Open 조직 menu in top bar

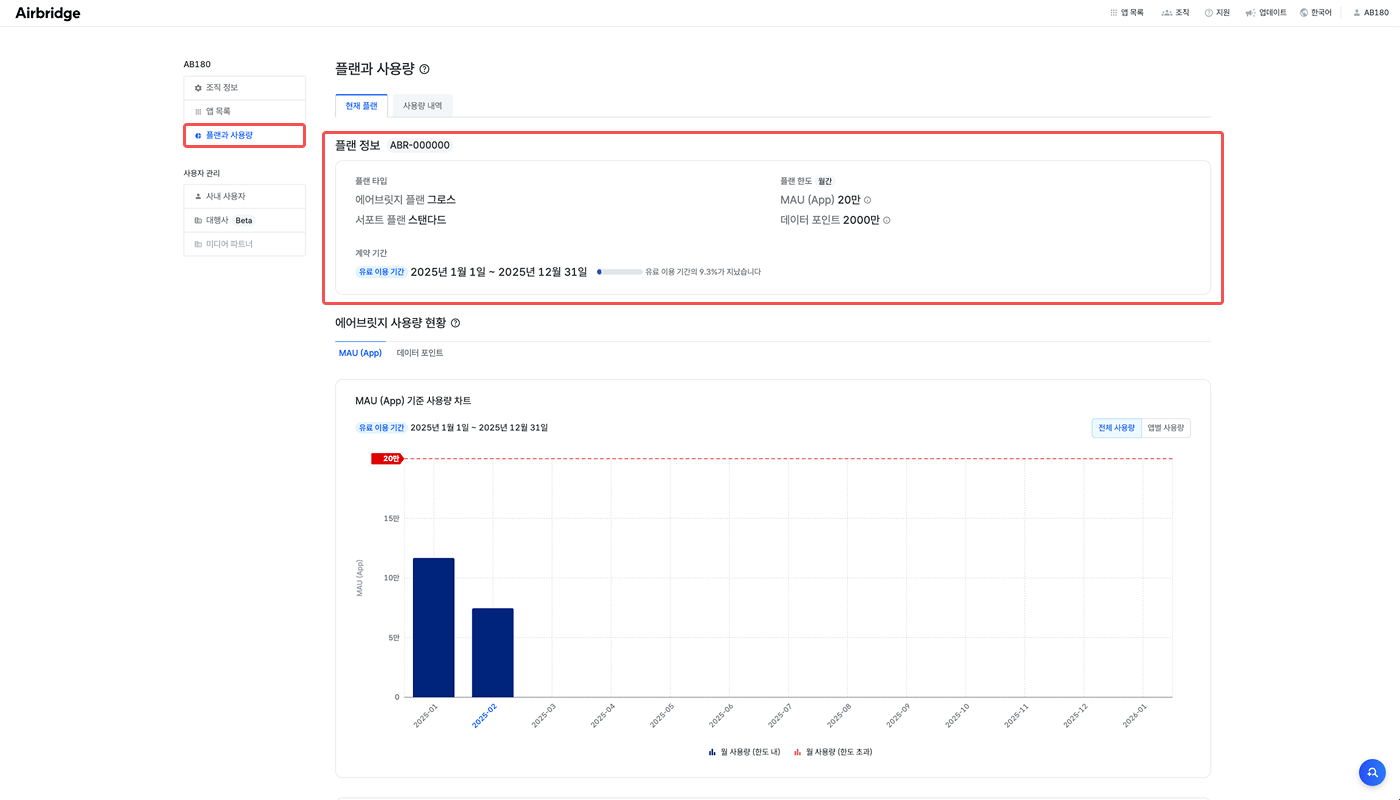click(1175, 13)
